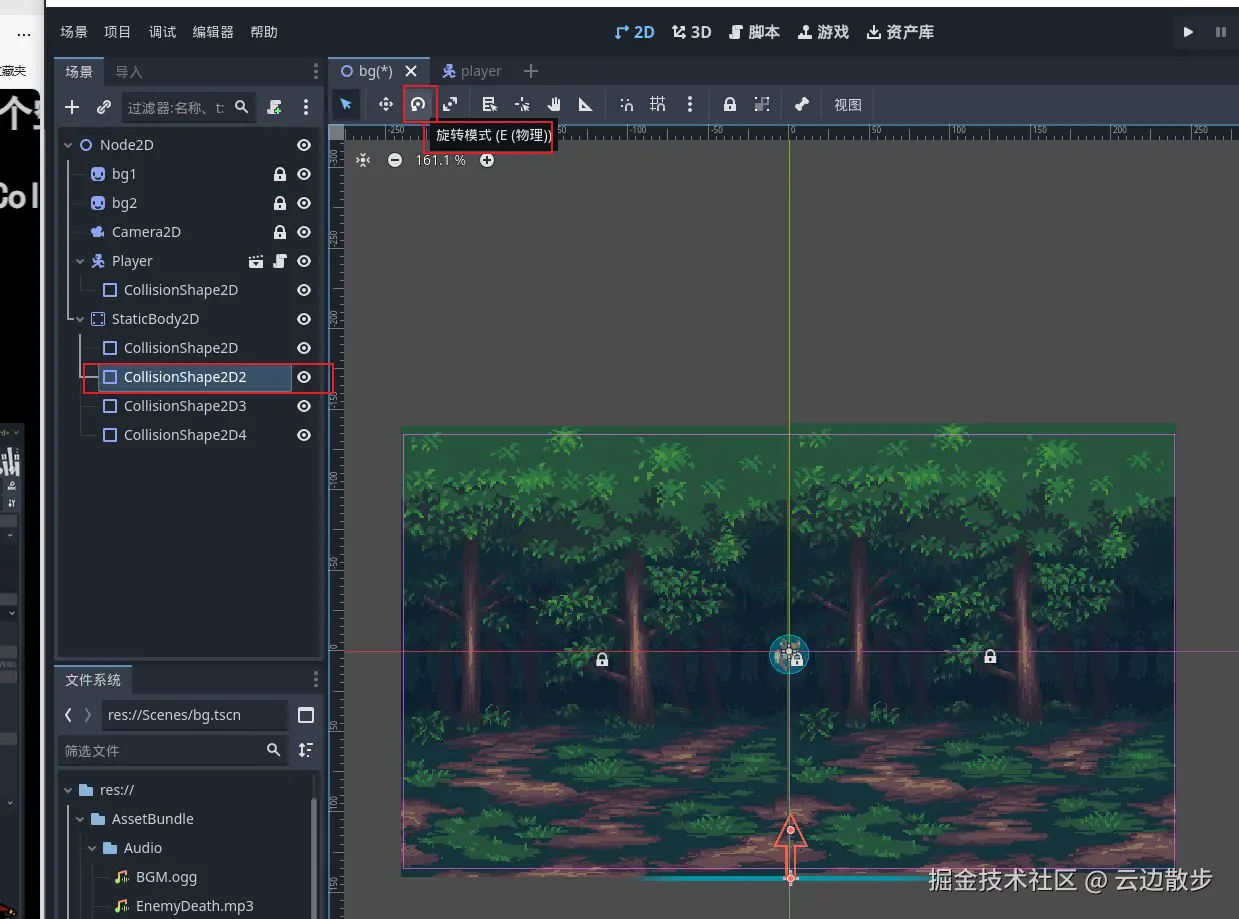Open the 视图 view menu button
Viewport: 1239px width, 919px height.
[848, 104]
